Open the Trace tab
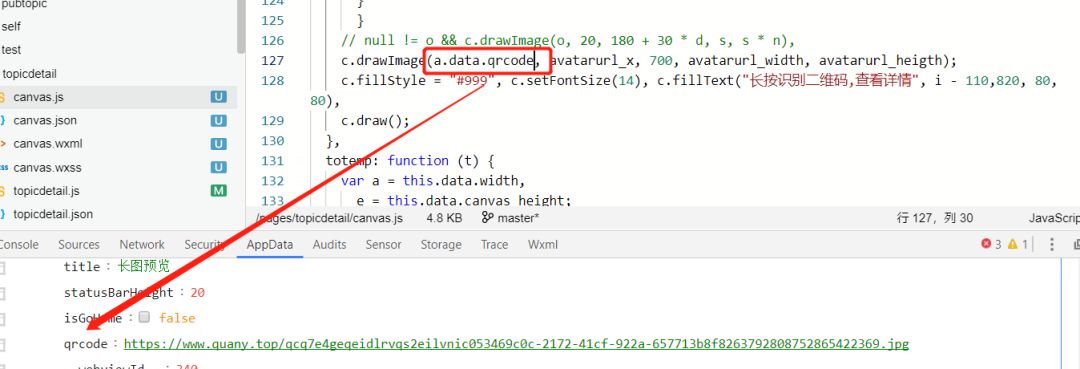The height and width of the screenshot is (369, 1080). pyautogui.click(x=495, y=244)
